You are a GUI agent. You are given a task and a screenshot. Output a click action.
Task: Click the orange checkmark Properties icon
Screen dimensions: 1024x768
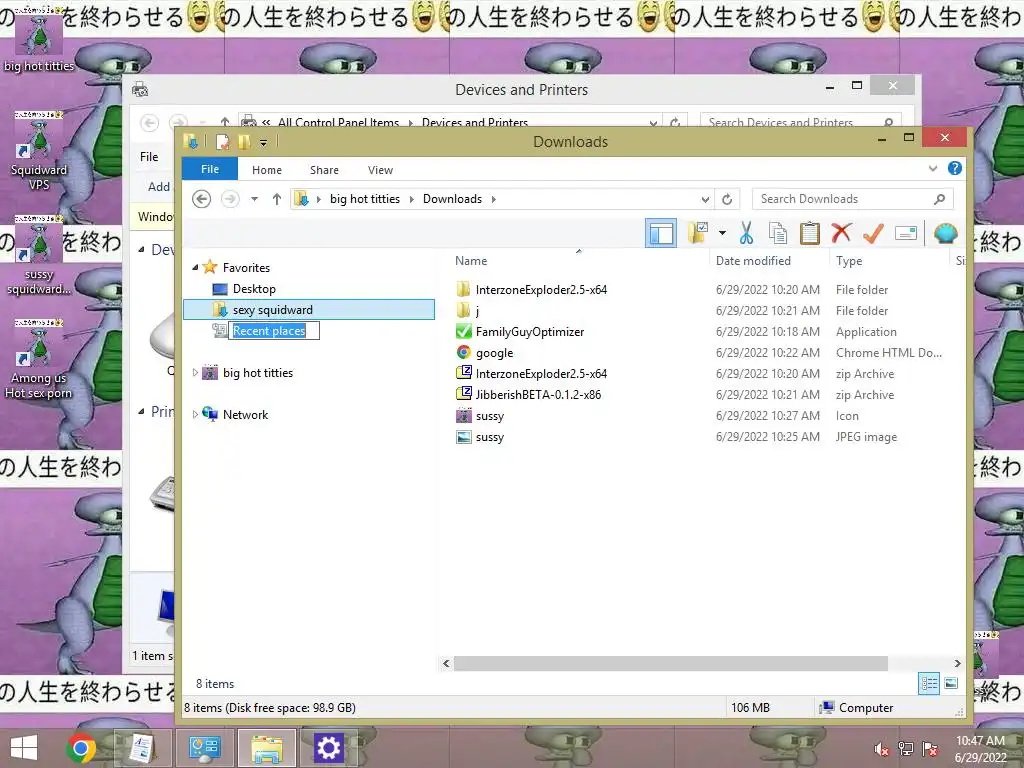pyautogui.click(x=873, y=232)
